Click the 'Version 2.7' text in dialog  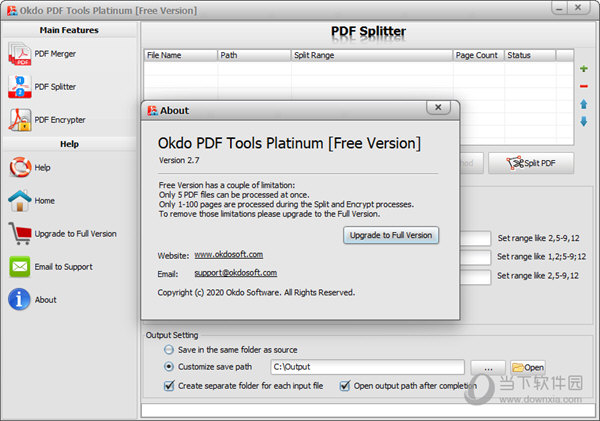click(x=179, y=160)
